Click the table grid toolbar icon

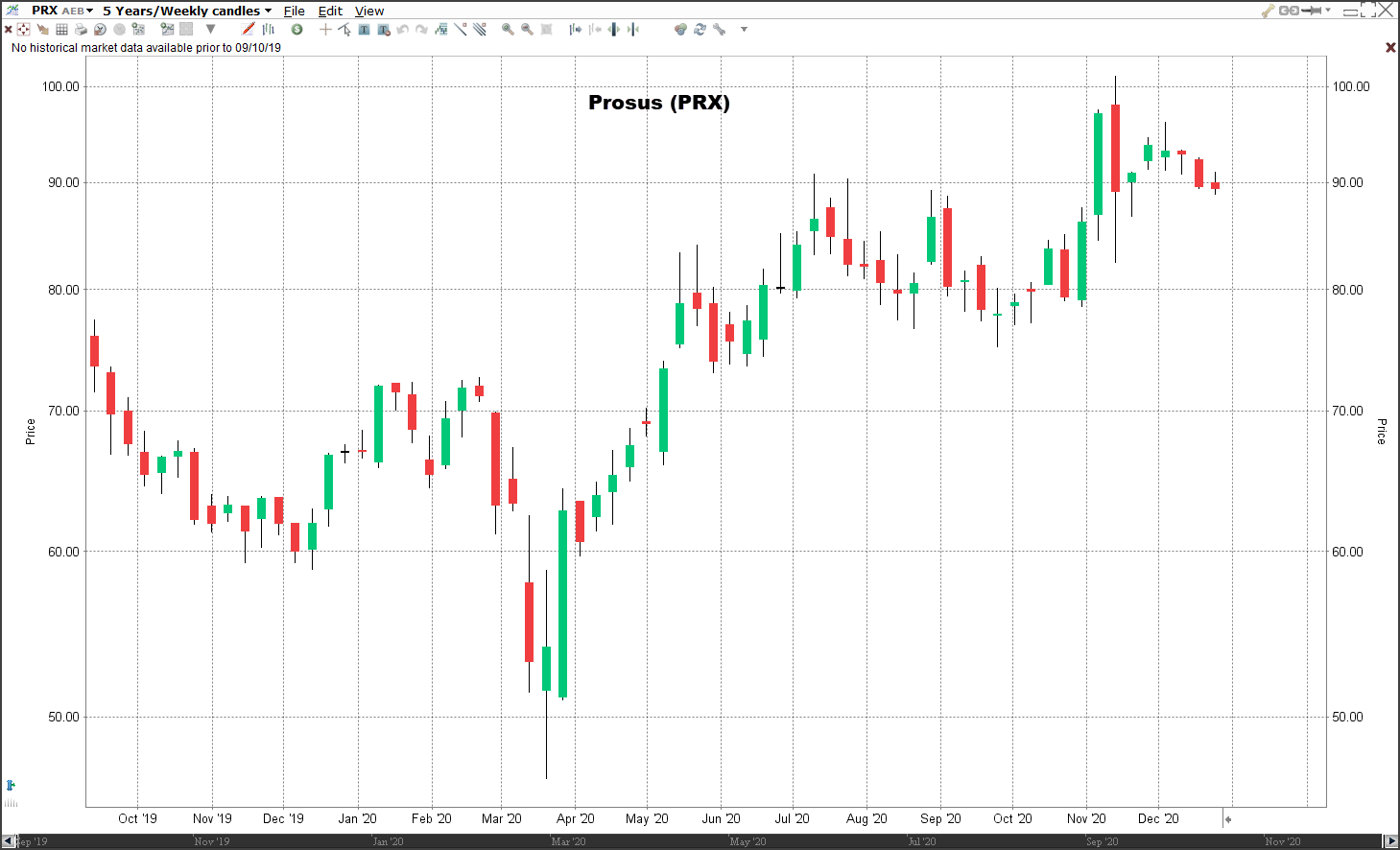pyautogui.click(x=61, y=29)
